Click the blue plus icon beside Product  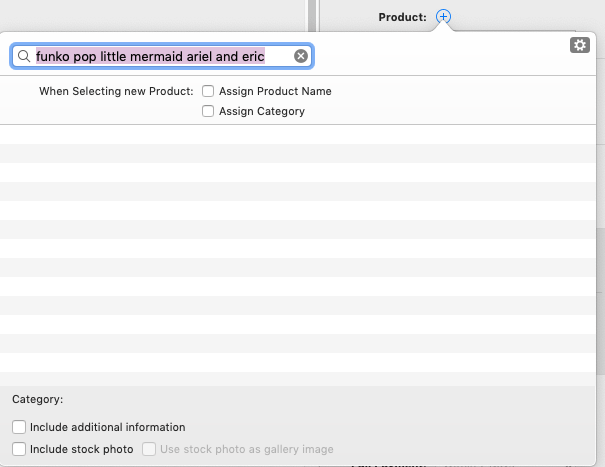tap(443, 17)
